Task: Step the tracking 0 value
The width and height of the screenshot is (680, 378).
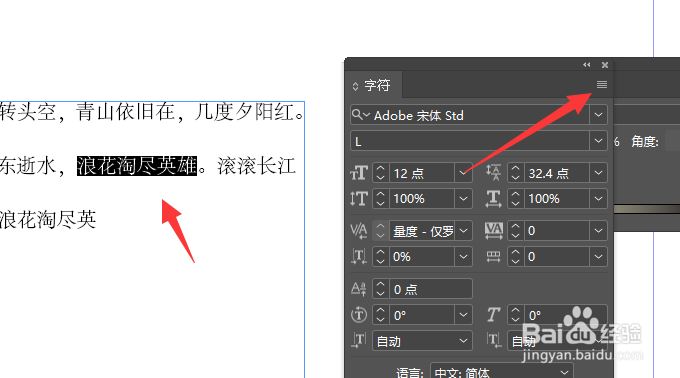Action: [515, 231]
